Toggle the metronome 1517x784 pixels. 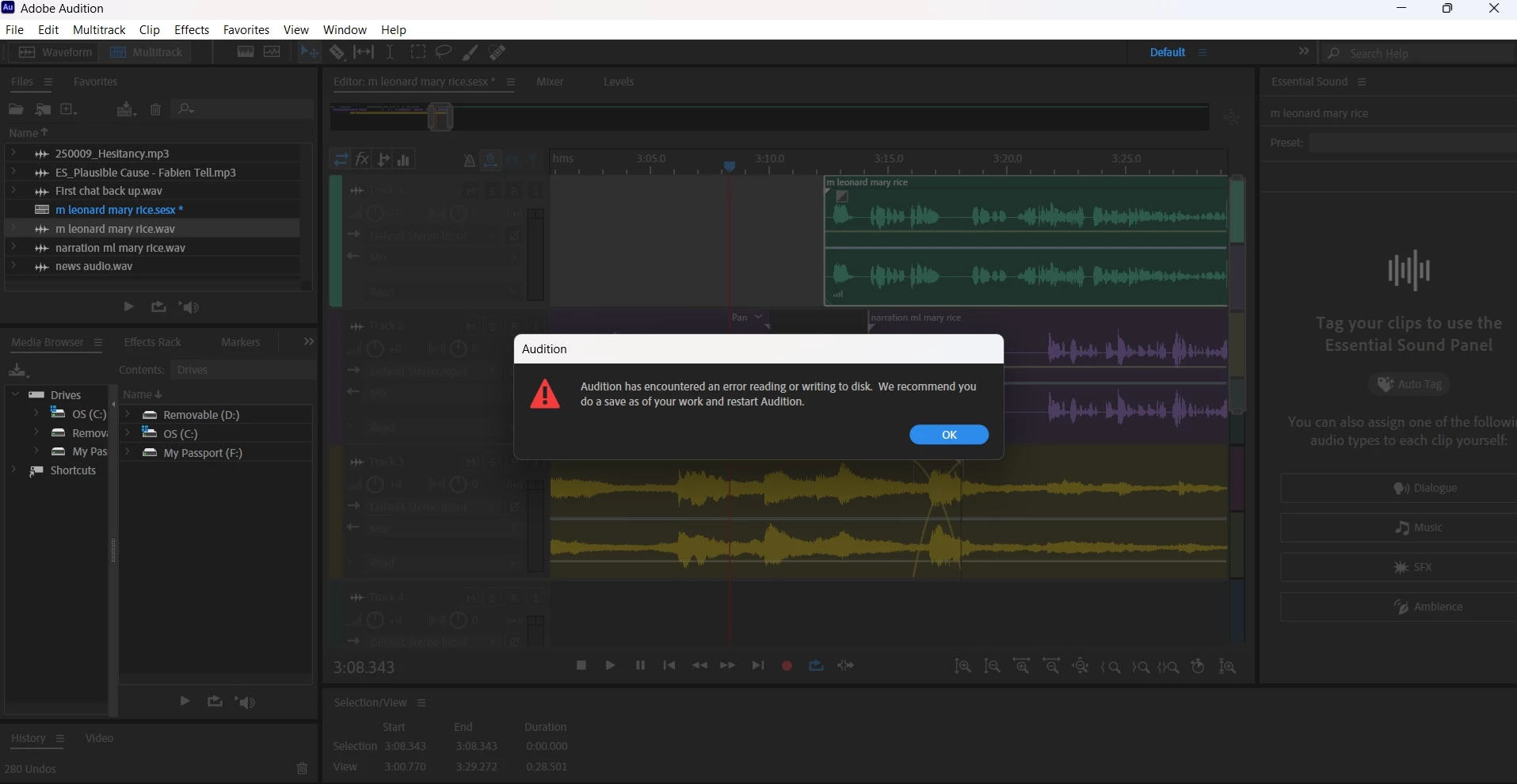470,160
